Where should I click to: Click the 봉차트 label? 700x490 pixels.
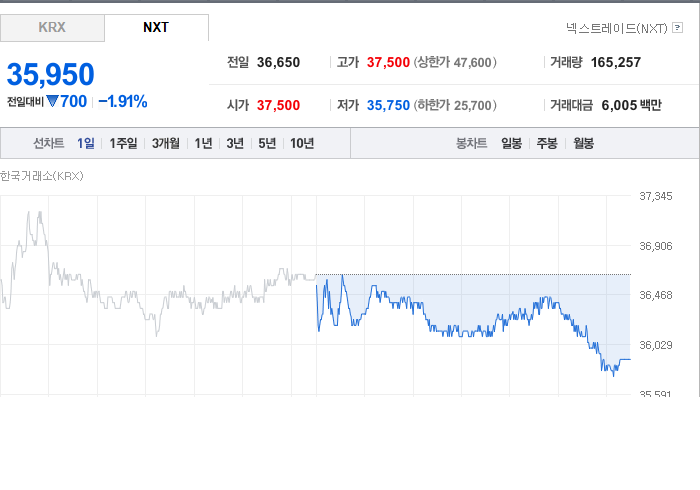471,143
